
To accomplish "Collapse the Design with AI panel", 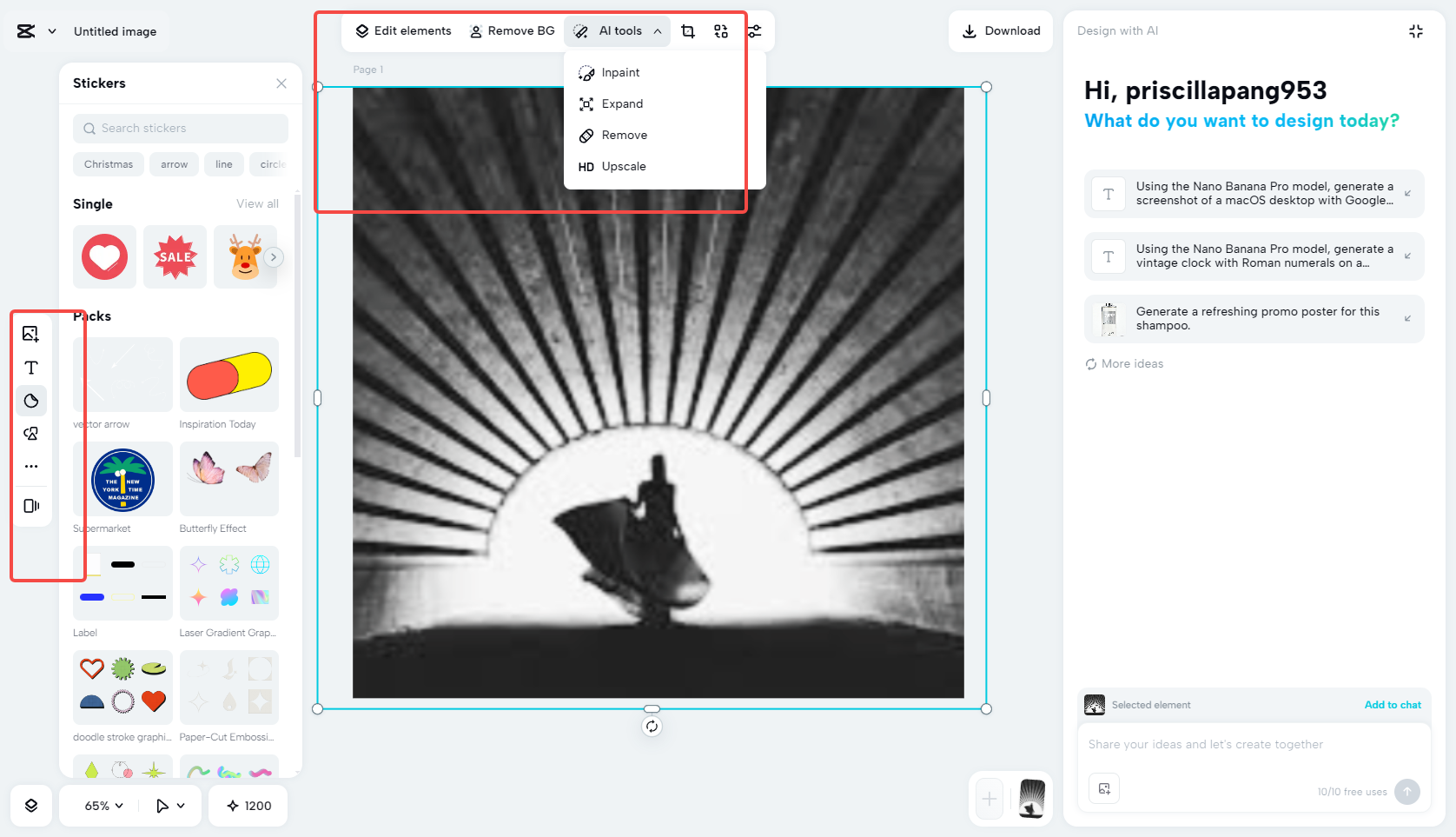I will [x=1416, y=30].
